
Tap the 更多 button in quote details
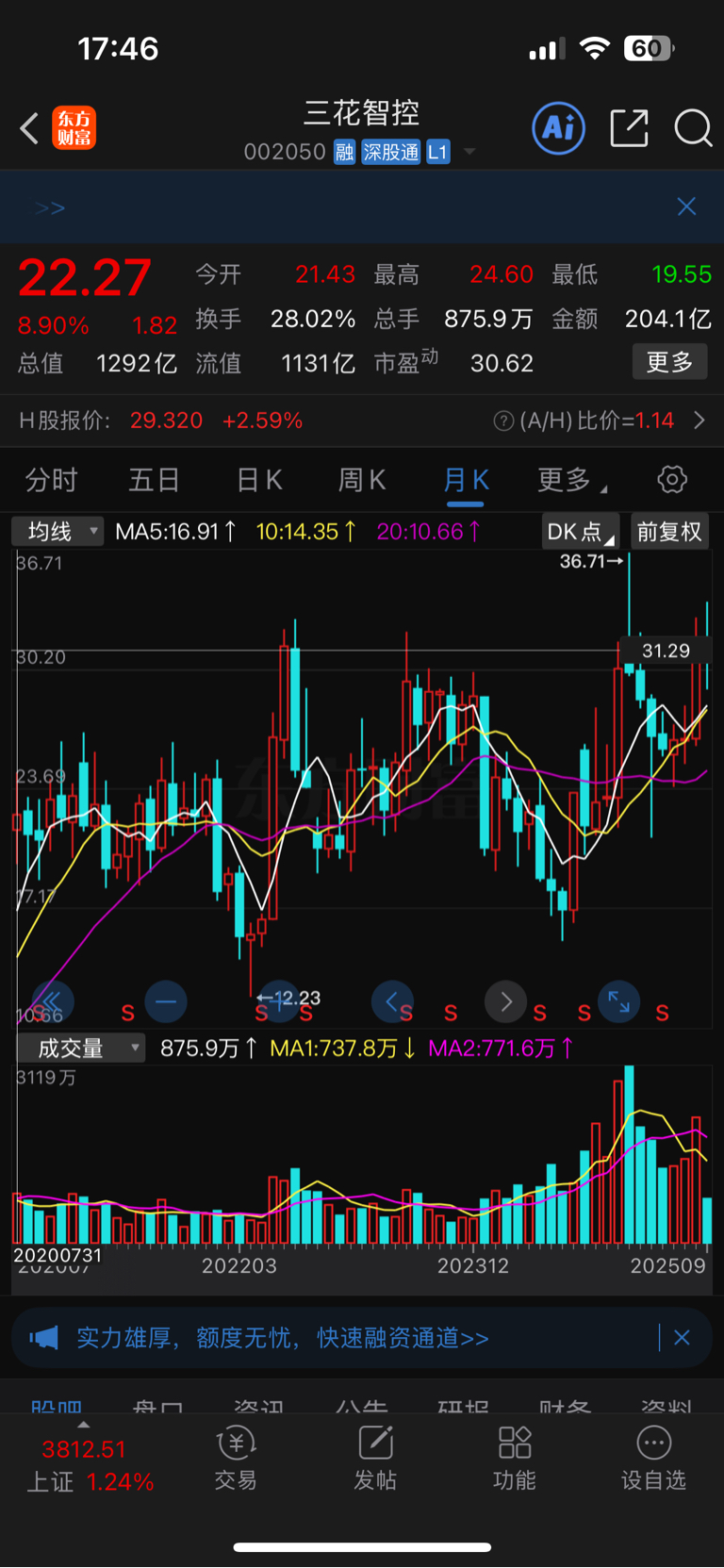669,362
